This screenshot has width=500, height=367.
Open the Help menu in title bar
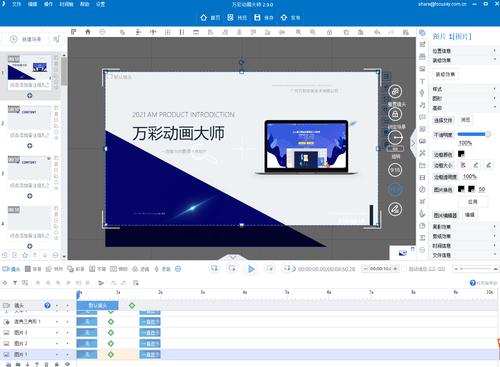coord(85,4)
